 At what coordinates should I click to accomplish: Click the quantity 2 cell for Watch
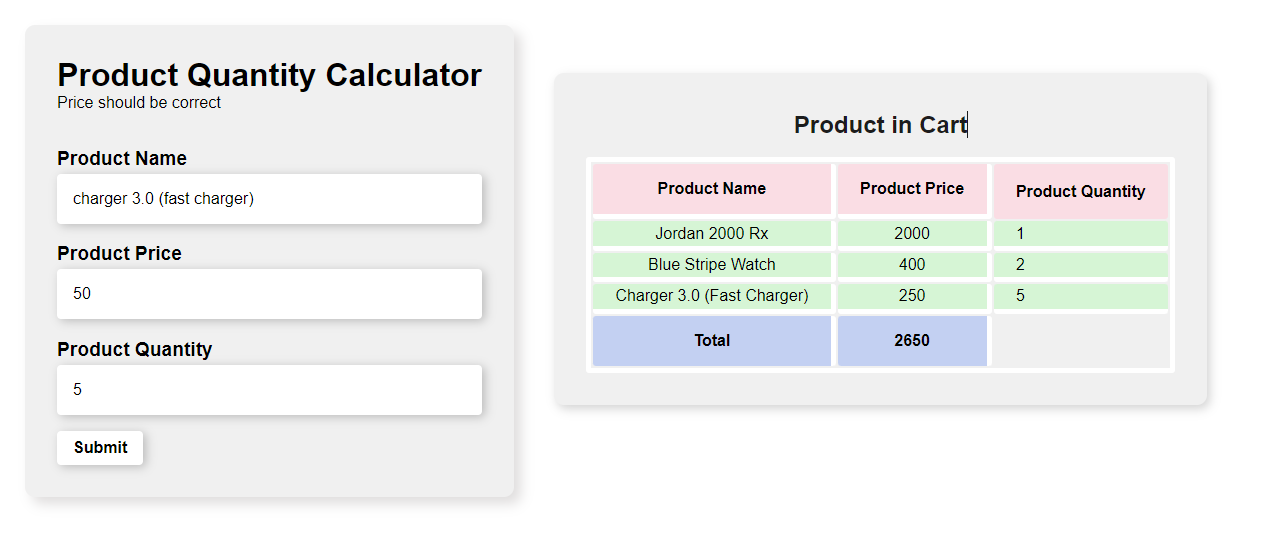[x=1080, y=265]
